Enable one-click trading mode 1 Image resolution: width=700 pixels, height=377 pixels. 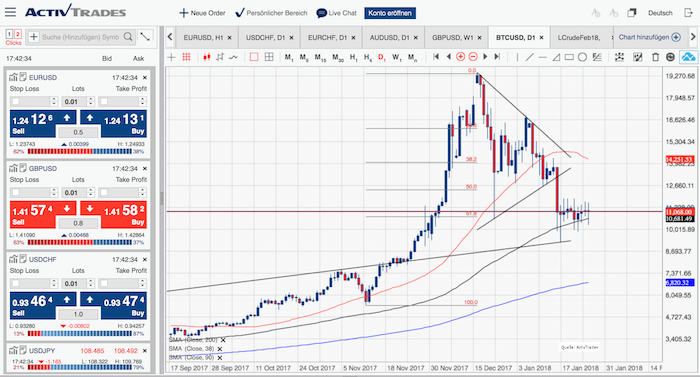[x=9, y=34]
